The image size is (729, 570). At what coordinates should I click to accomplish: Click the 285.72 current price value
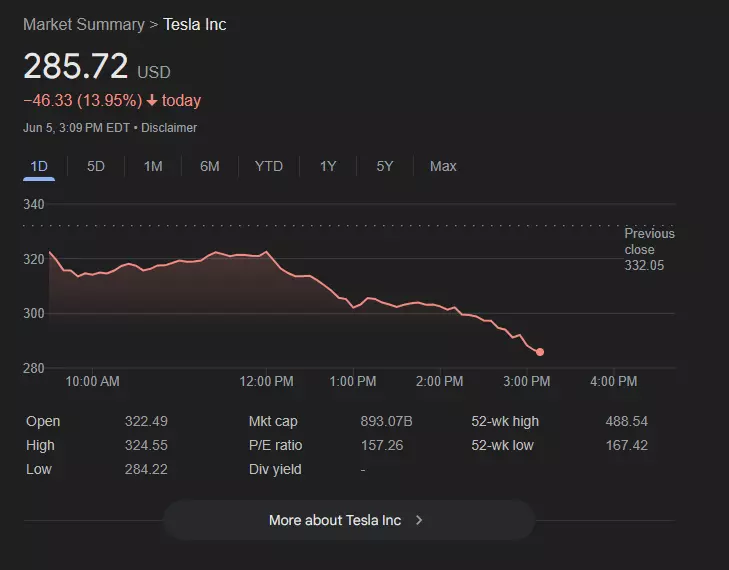(x=76, y=66)
